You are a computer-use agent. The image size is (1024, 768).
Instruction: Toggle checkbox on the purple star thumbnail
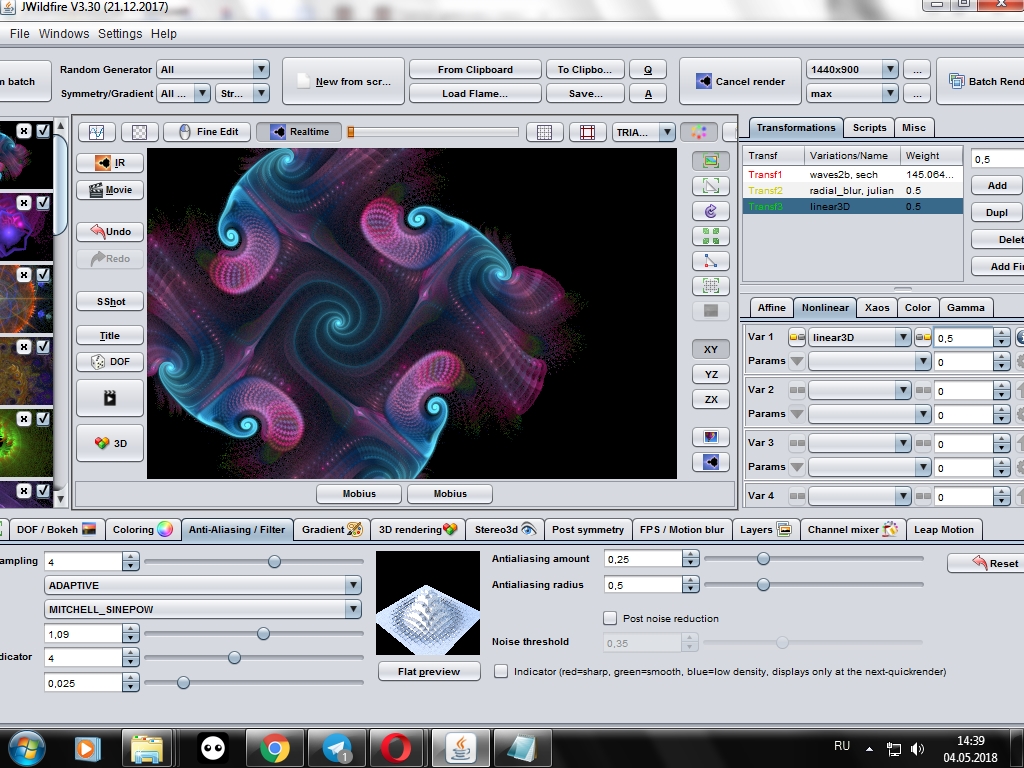pyautogui.click(x=43, y=202)
